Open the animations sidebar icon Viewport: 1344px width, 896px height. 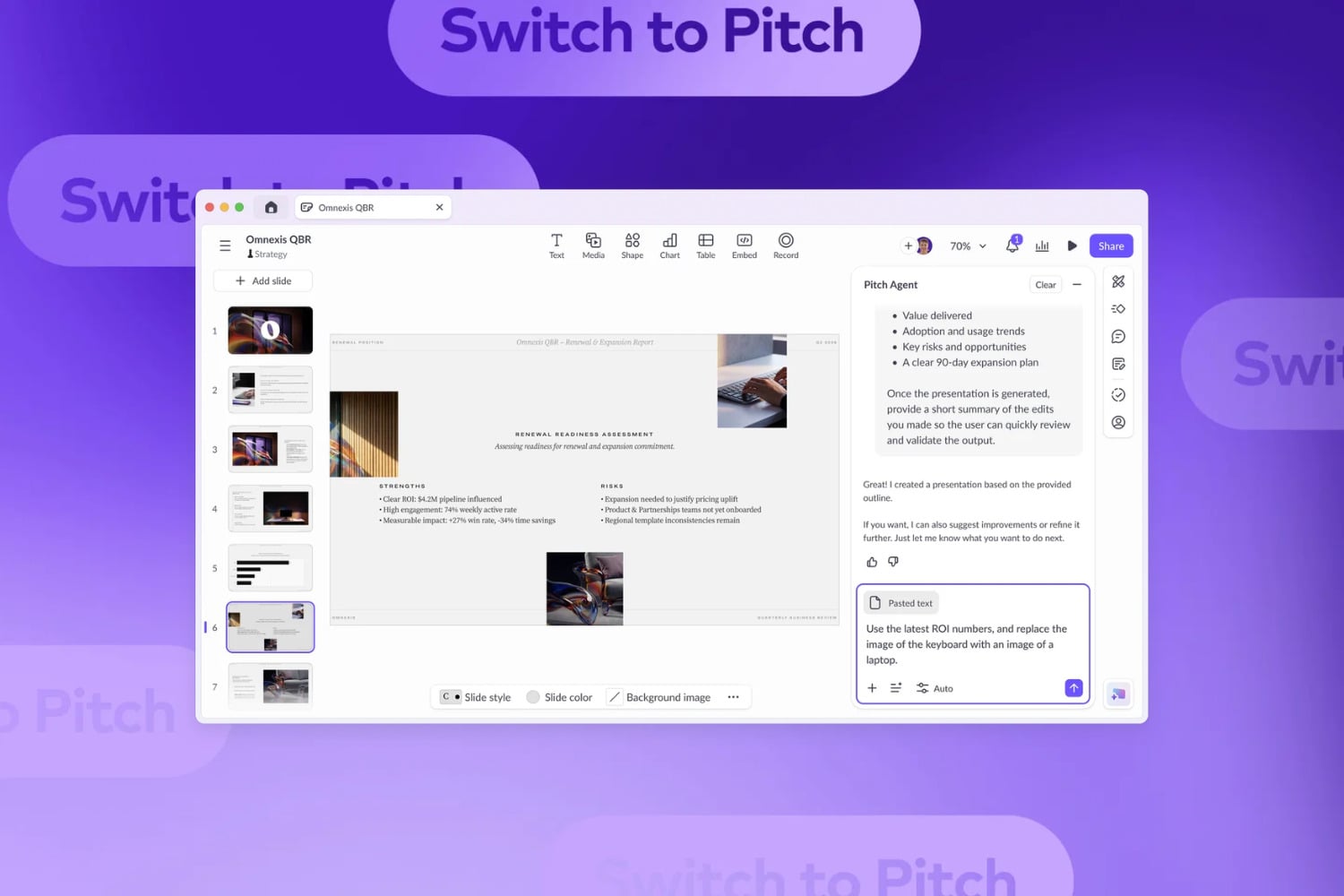pyautogui.click(x=1118, y=309)
